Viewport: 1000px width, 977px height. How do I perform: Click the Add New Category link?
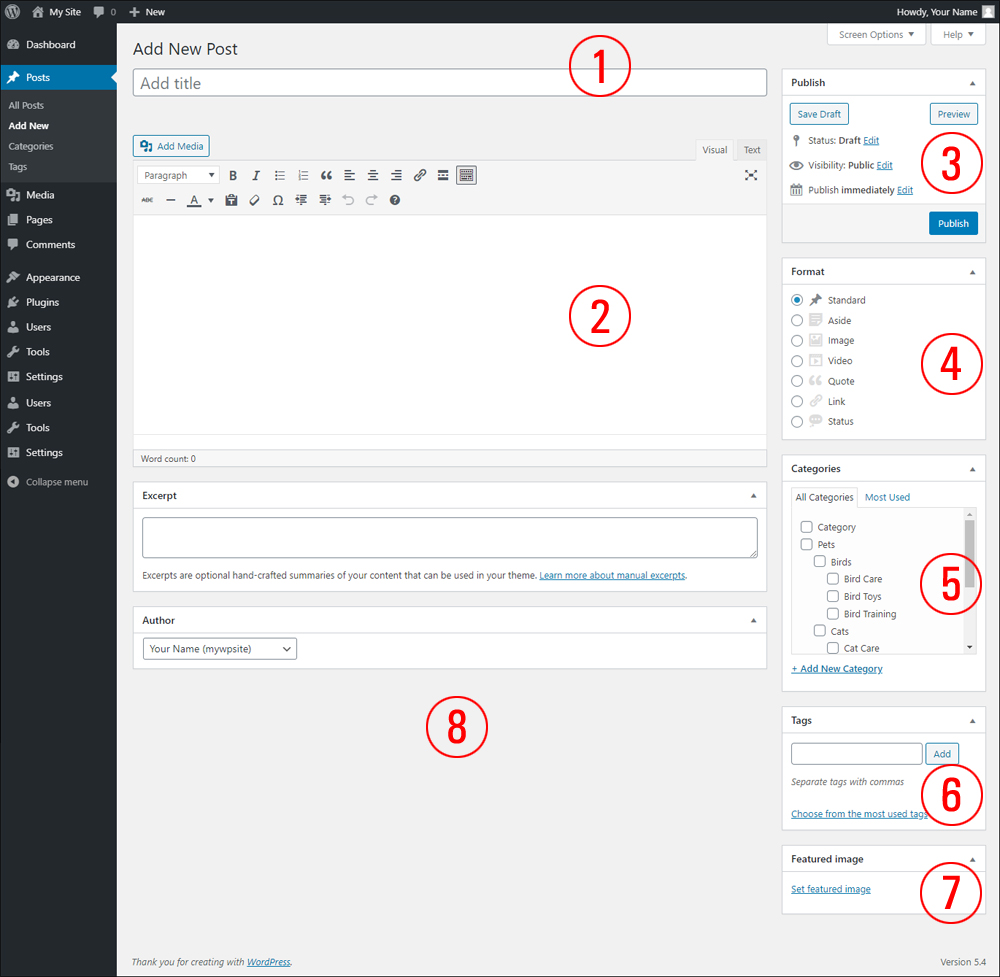[x=837, y=669]
